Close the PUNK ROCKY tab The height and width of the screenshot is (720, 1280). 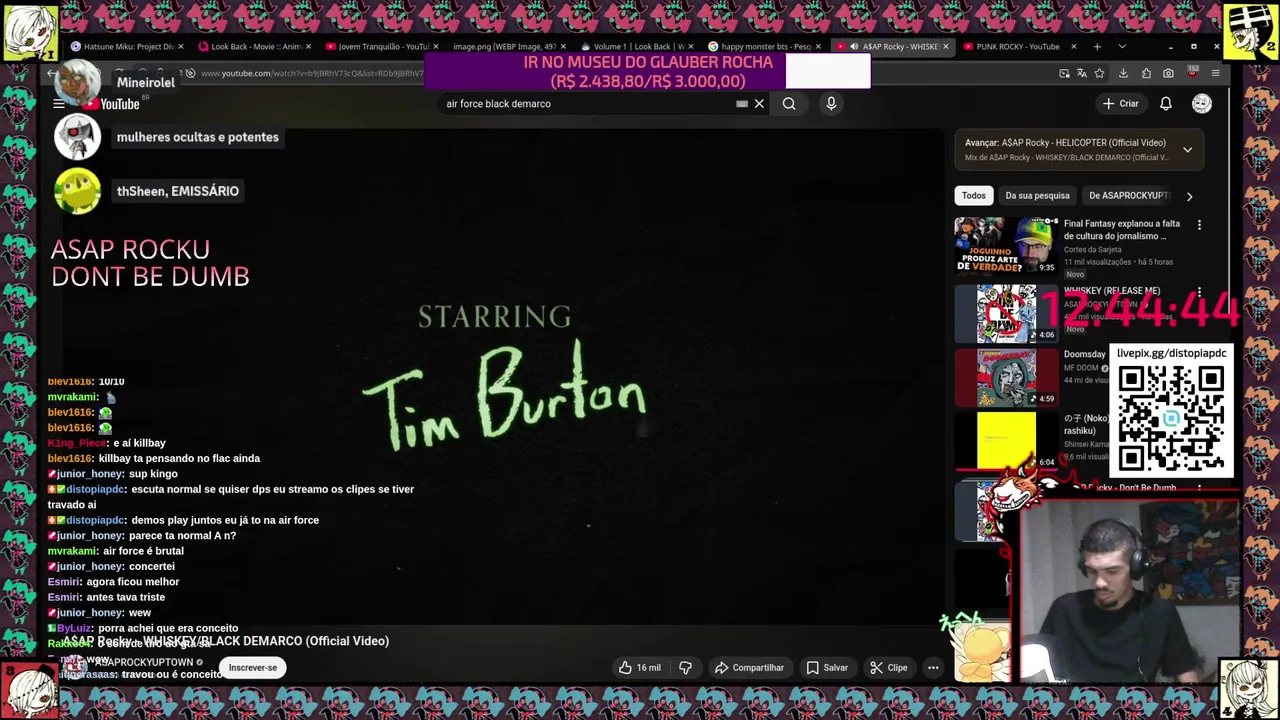[x=1074, y=46]
